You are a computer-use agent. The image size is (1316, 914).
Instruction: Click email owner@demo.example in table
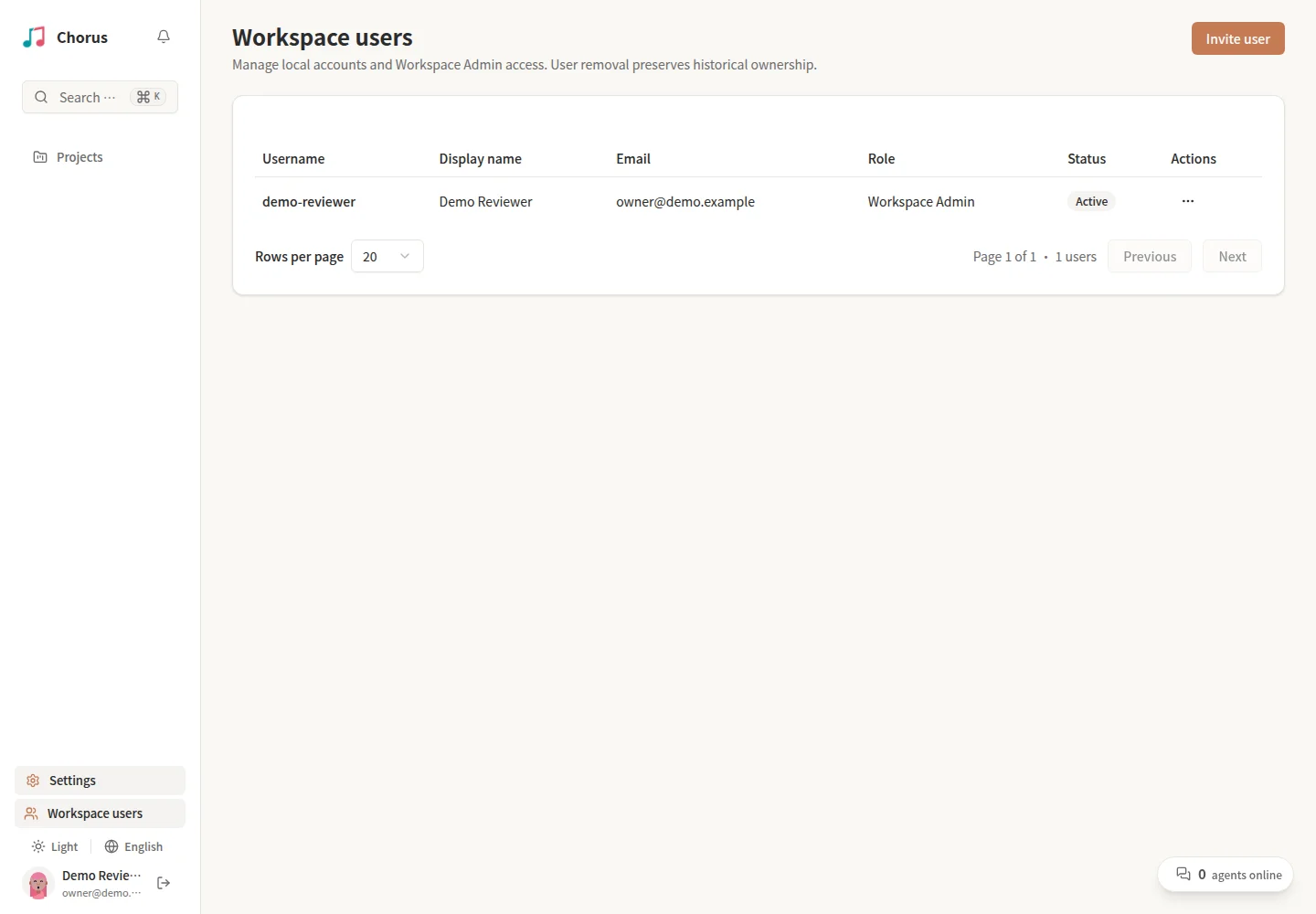point(685,202)
